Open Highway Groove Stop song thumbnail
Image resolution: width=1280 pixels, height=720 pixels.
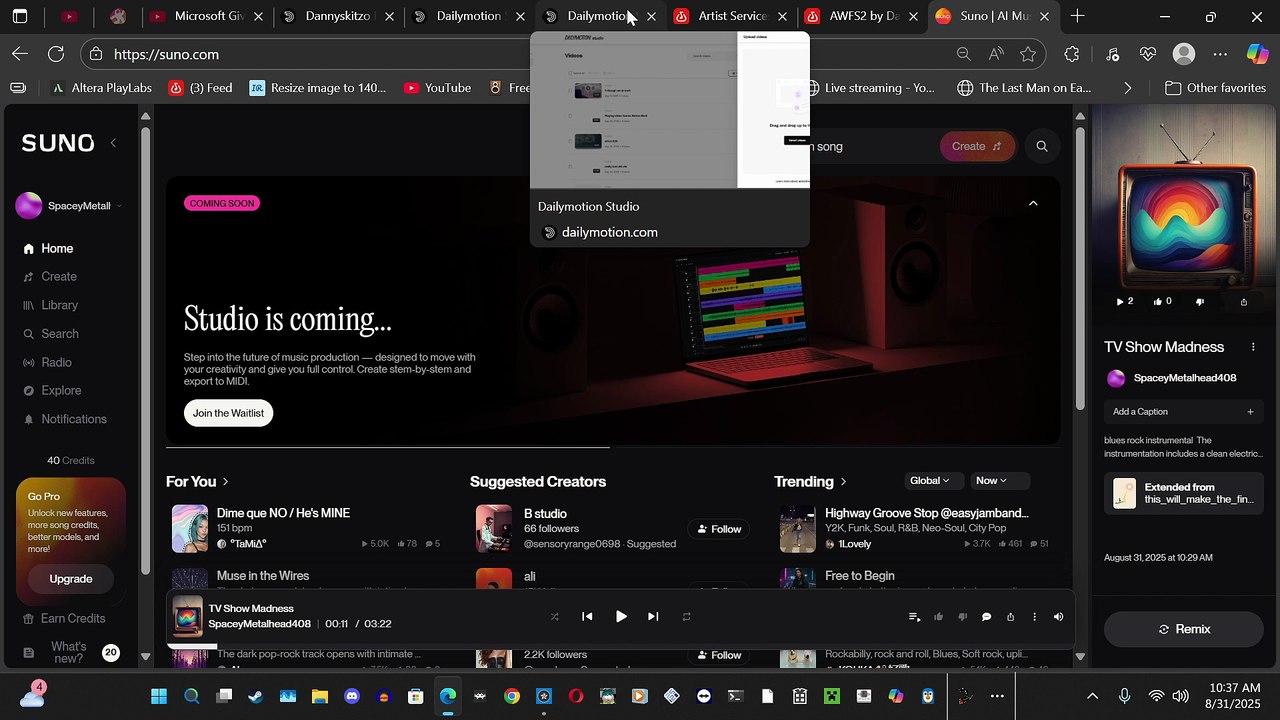coord(798,528)
